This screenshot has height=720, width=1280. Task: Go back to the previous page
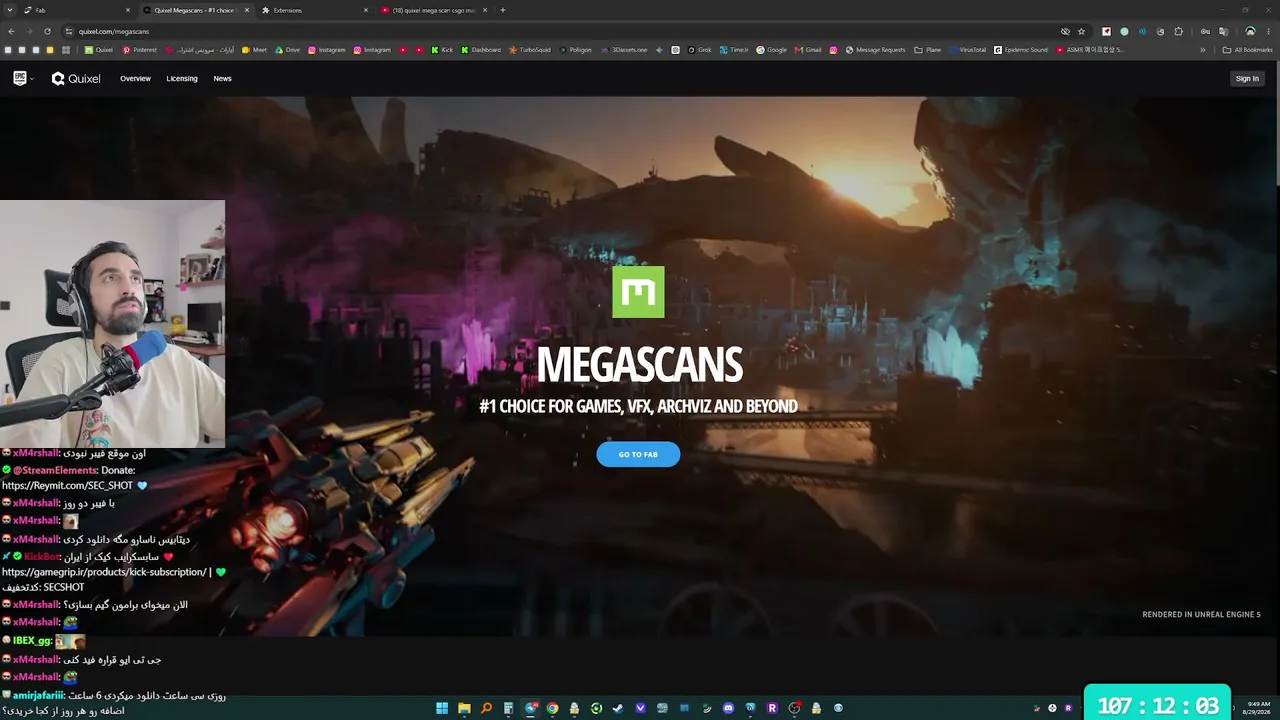click(12, 31)
